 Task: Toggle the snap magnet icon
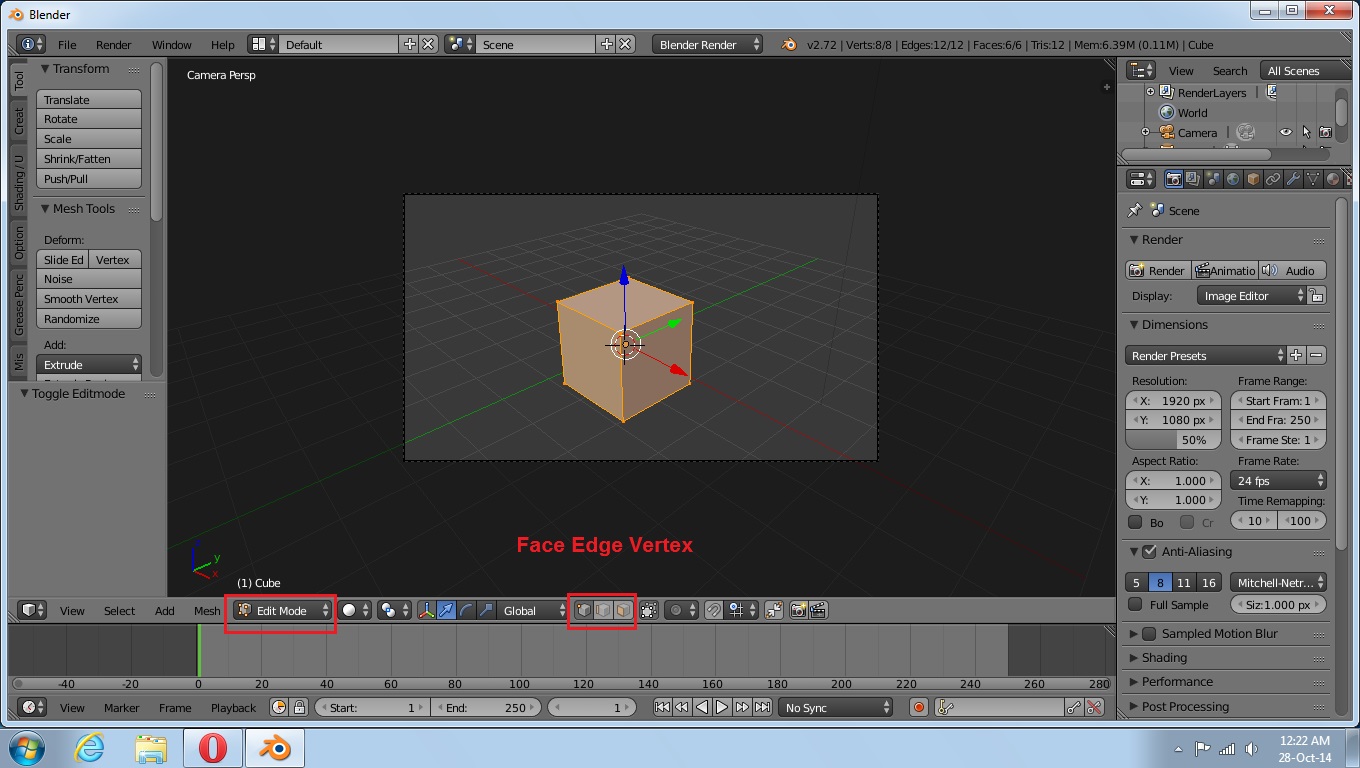tap(713, 610)
